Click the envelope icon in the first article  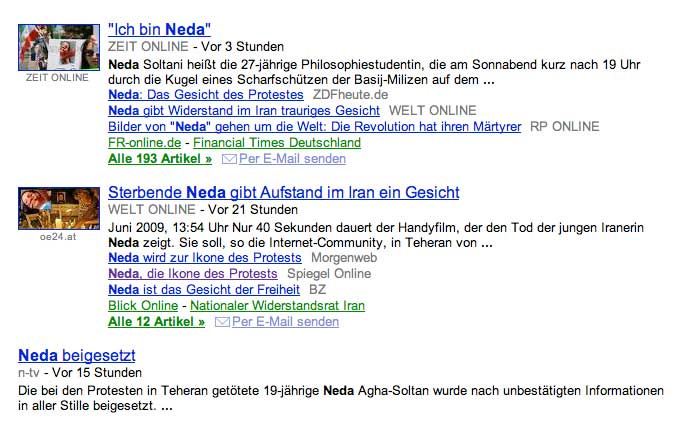(x=229, y=159)
